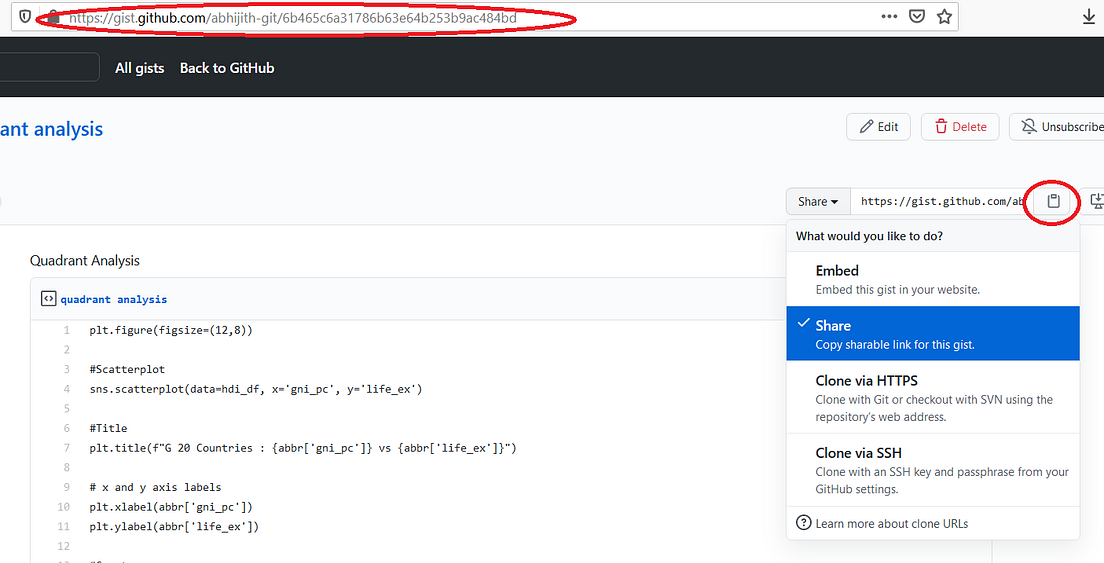This screenshot has width=1104, height=563.
Task: Click the gist search box in header
Action: (49, 67)
